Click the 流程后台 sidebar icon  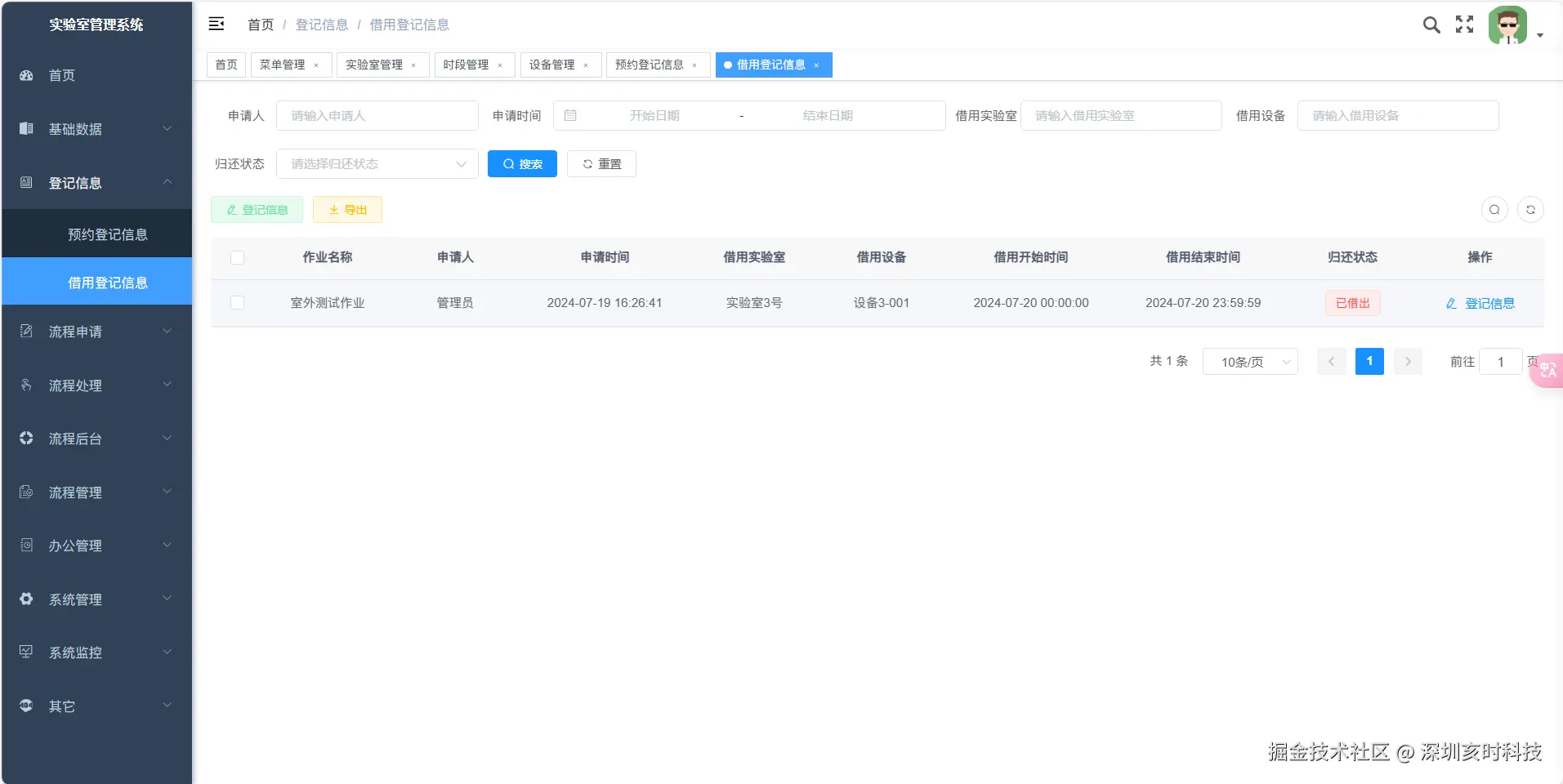pos(26,438)
